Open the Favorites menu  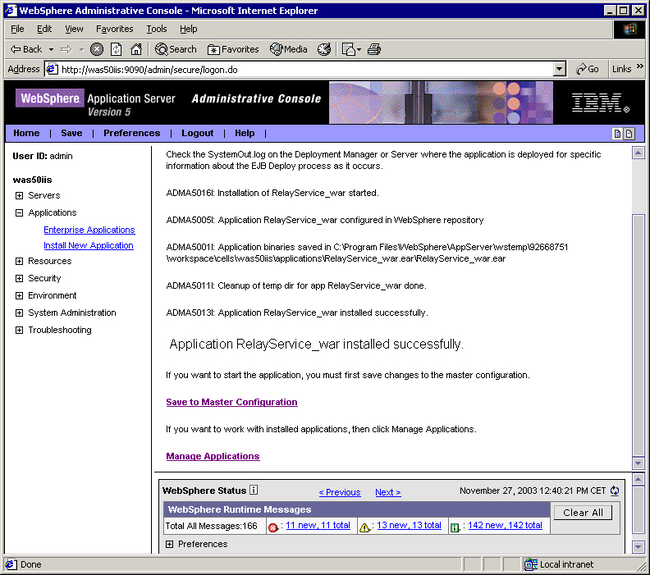[115, 29]
